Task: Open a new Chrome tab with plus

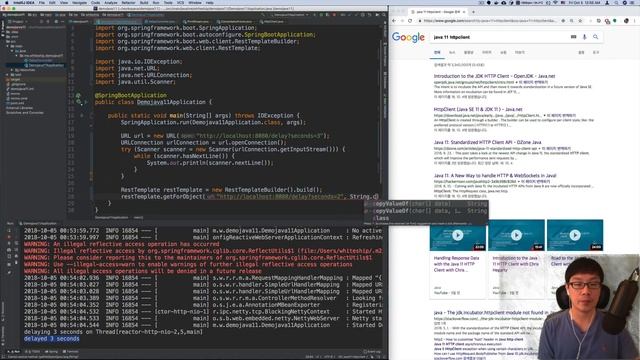Action: [473, 12]
